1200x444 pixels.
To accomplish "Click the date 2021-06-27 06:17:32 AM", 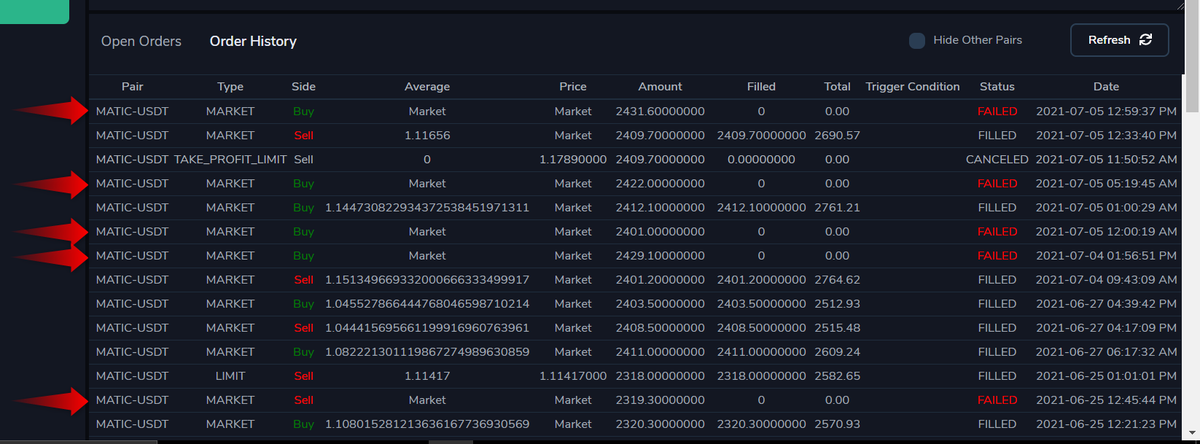I will [1106, 351].
